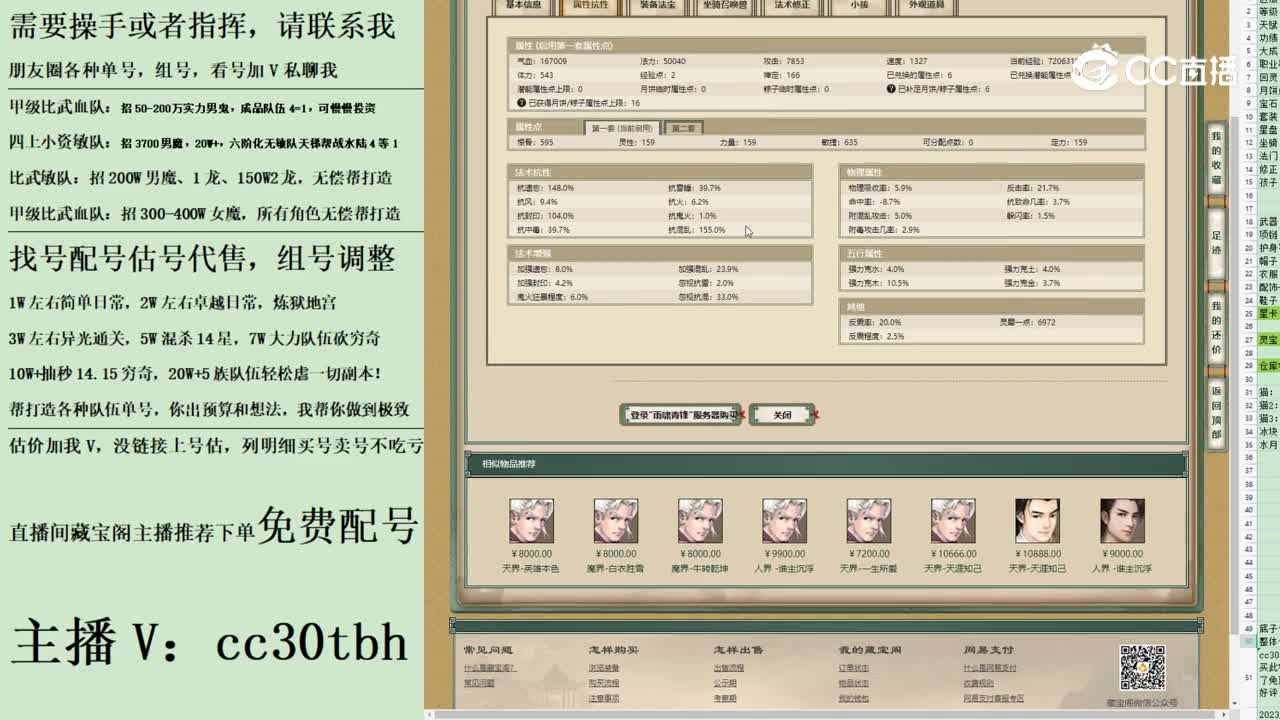Click the 加强混乱: 23.9% value
Image resolution: width=1280 pixels, height=720 pixels.
tap(708, 269)
